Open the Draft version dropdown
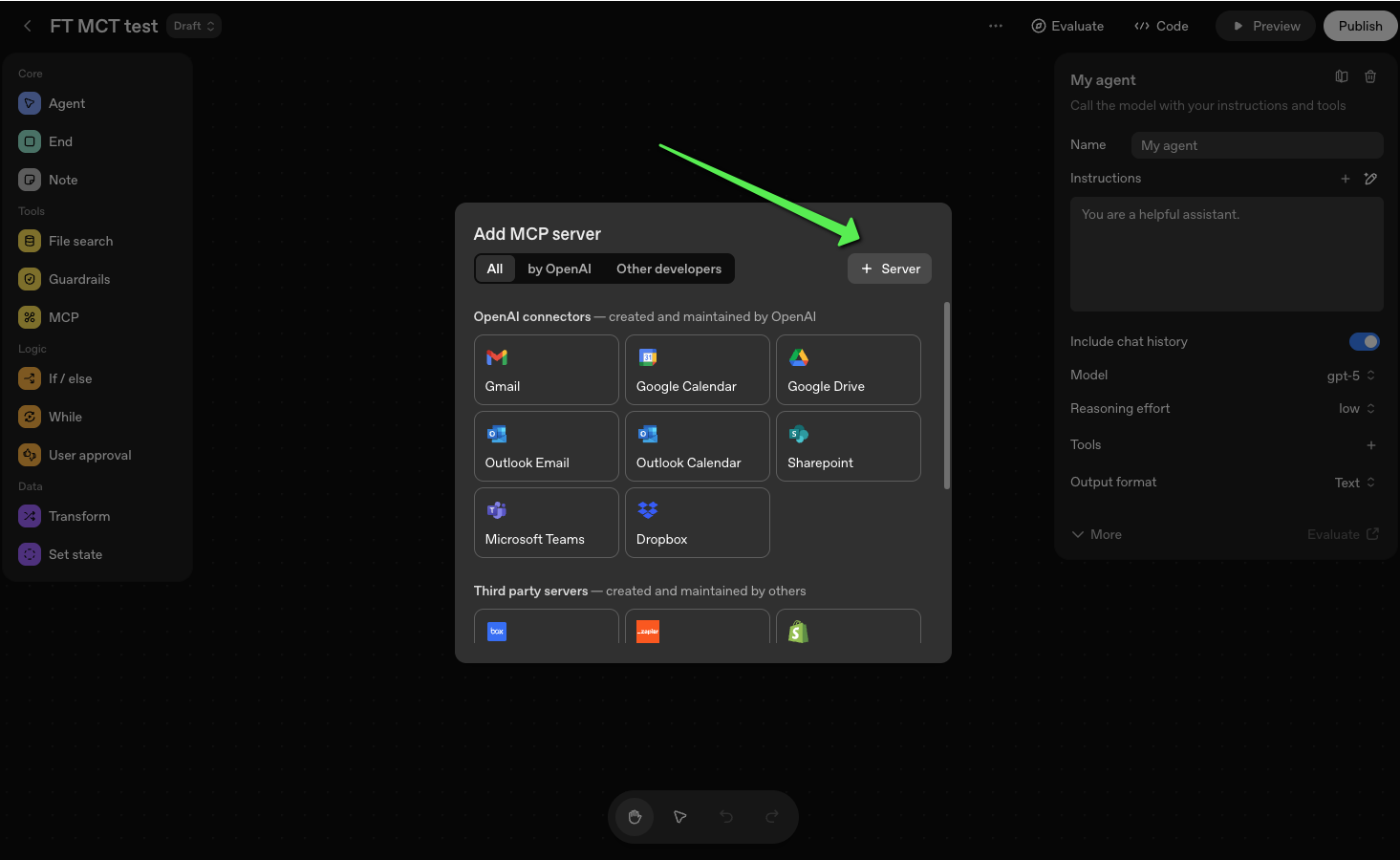 (x=194, y=26)
